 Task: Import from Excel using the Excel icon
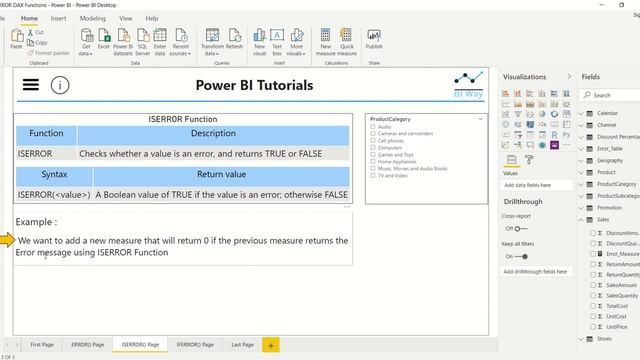point(104,36)
